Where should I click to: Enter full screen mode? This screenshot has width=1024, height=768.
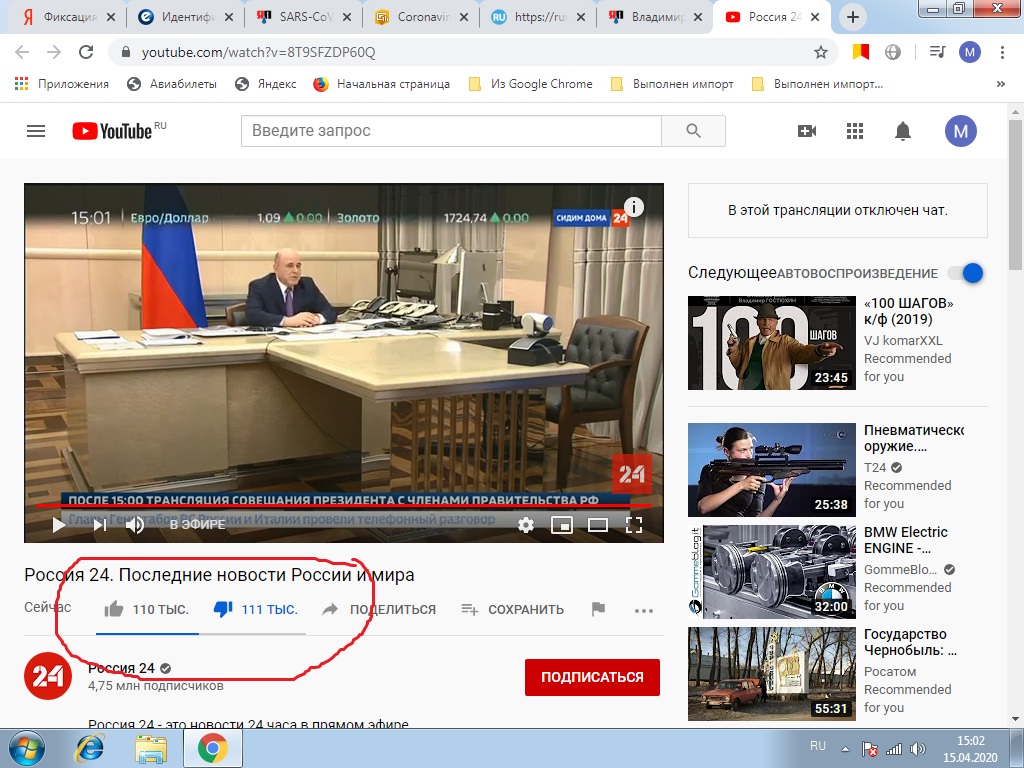click(633, 525)
